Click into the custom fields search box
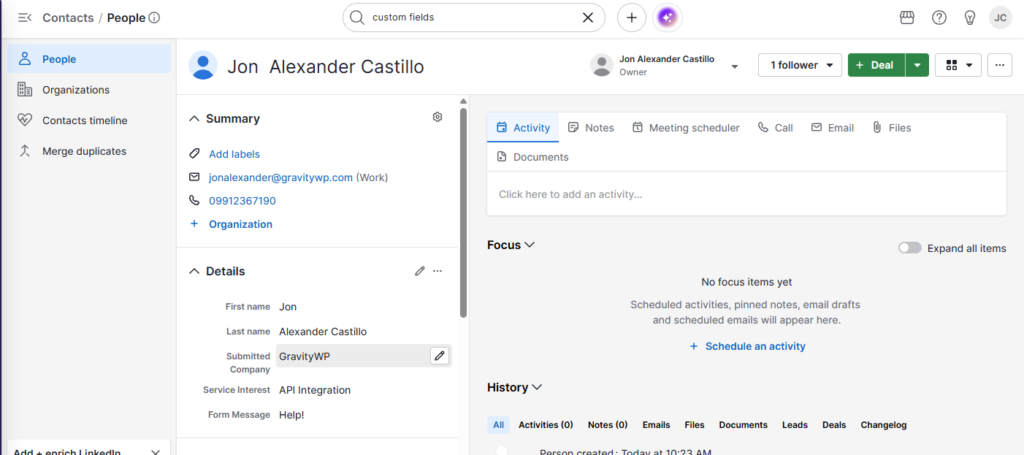This screenshot has height=455, width=1024. pyautogui.click(x=473, y=18)
